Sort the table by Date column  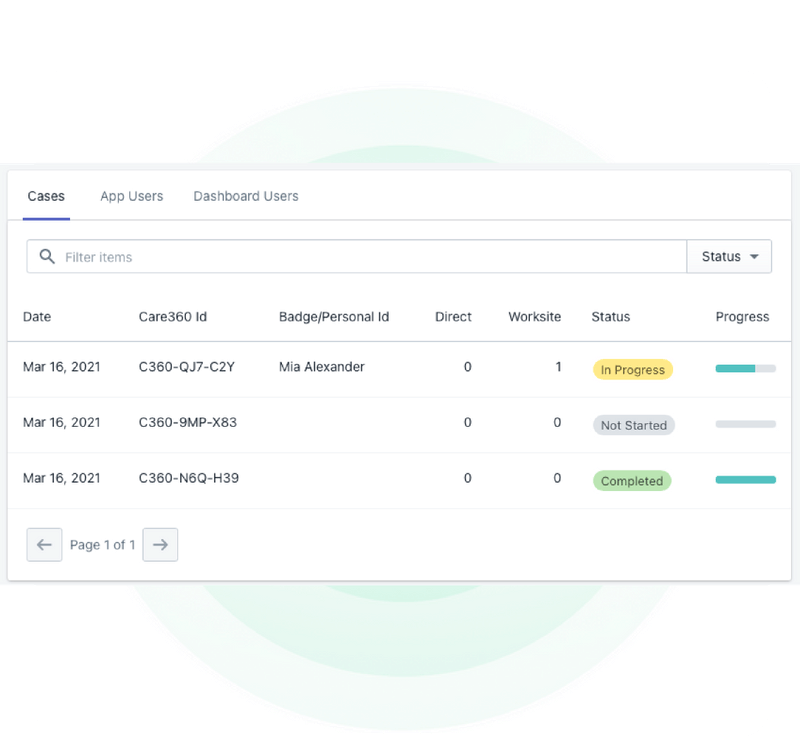click(38, 317)
